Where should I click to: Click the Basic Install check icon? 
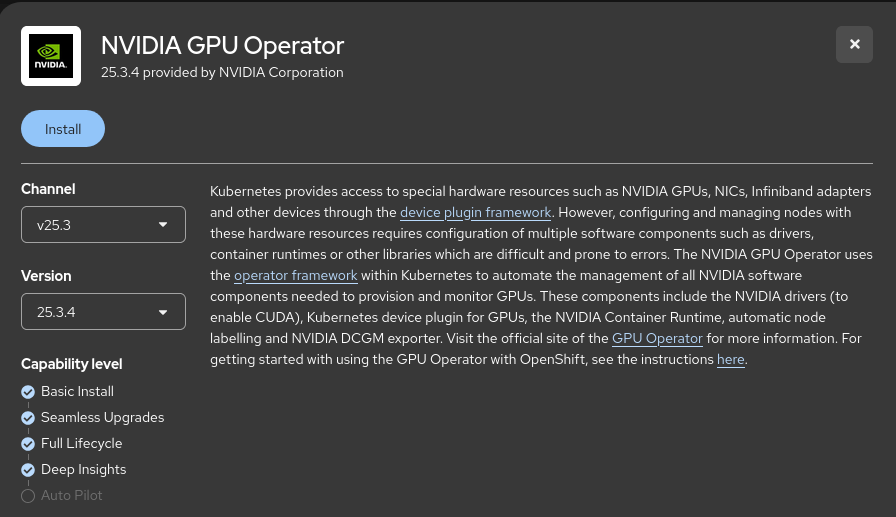pyautogui.click(x=28, y=392)
